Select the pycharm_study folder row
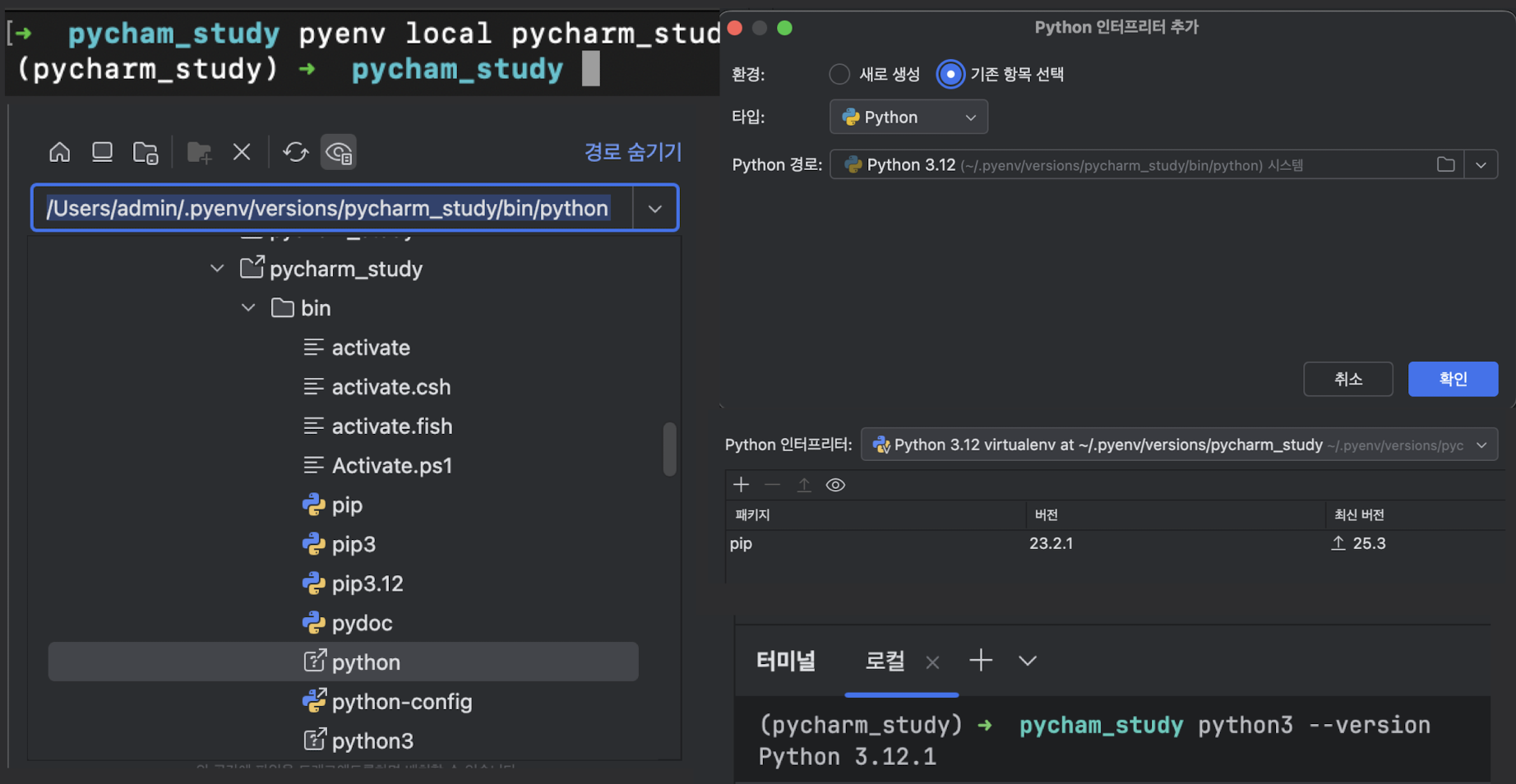1516x784 pixels. click(345, 269)
